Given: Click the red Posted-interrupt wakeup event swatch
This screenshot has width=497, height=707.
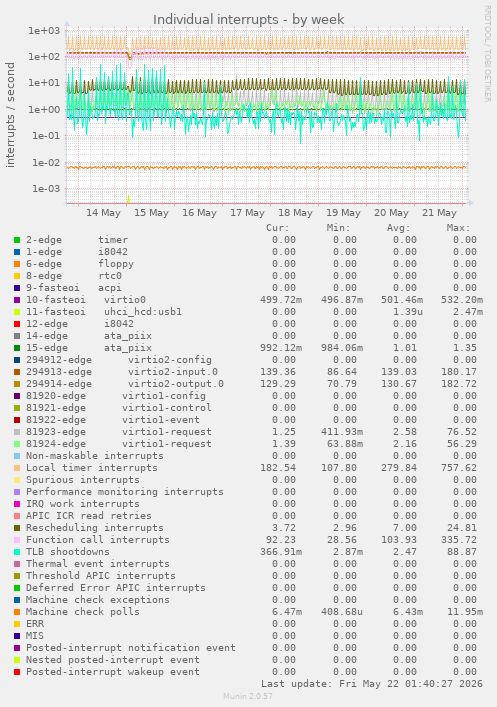Looking at the screenshot, I should pyautogui.click(x=17, y=672).
